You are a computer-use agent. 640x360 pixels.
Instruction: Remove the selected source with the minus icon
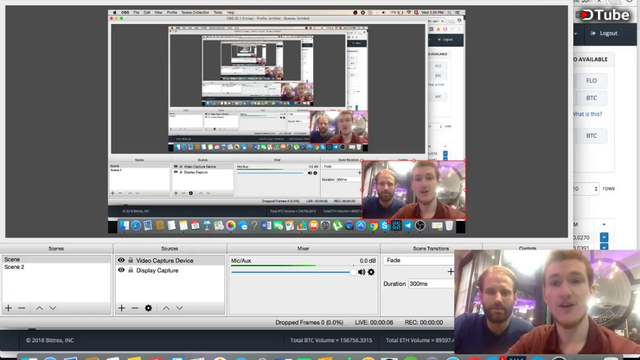pyautogui.click(x=135, y=308)
